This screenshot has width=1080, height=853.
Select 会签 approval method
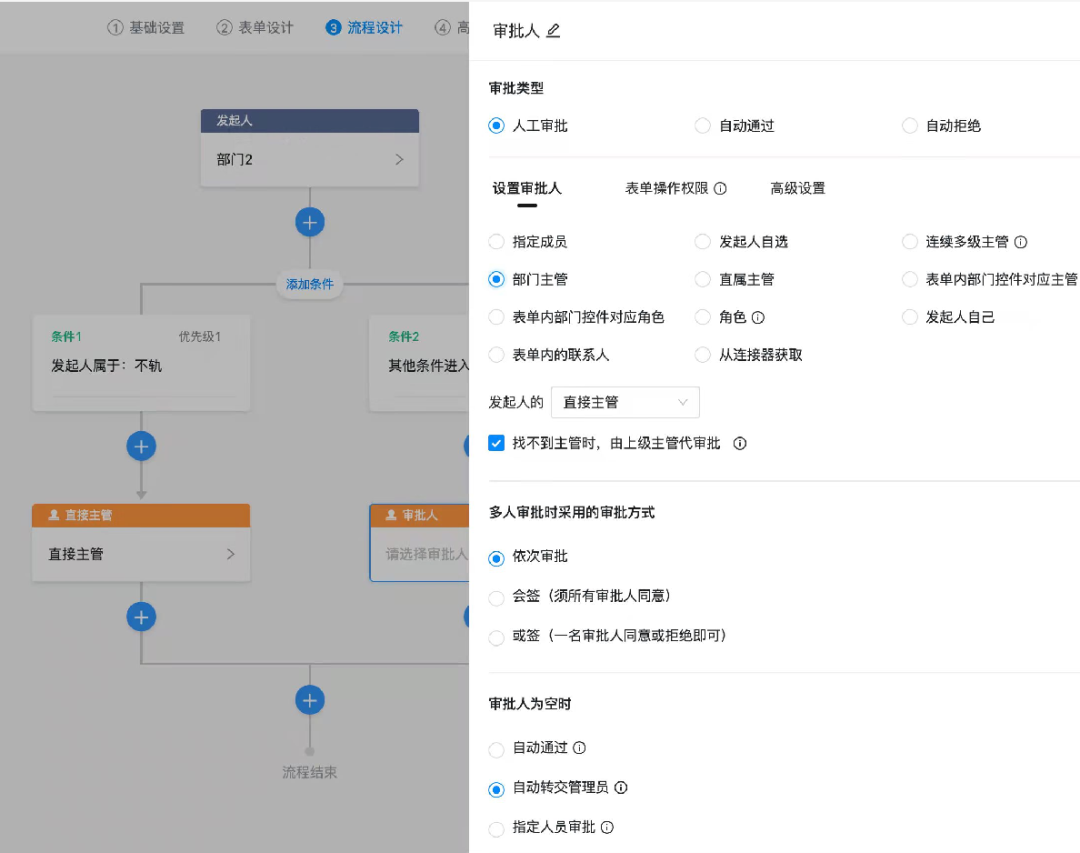click(496, 598)
